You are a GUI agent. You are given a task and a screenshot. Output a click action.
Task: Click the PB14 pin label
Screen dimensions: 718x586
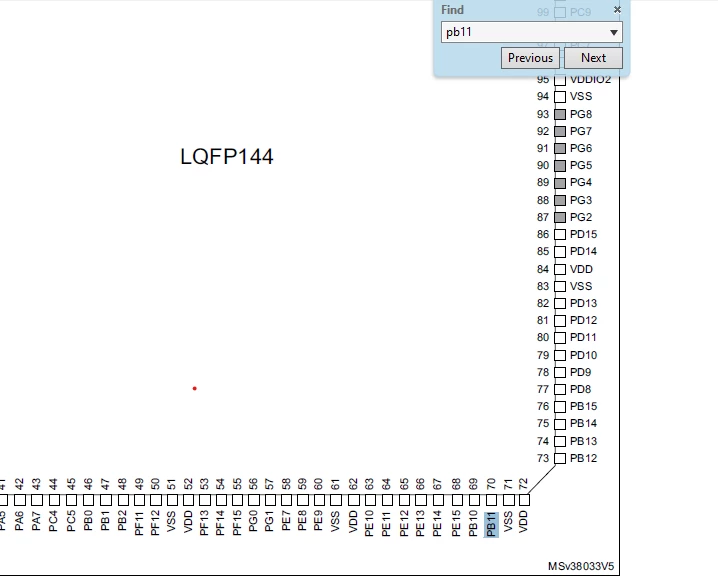pyautogui.click(x=583, y=423)
